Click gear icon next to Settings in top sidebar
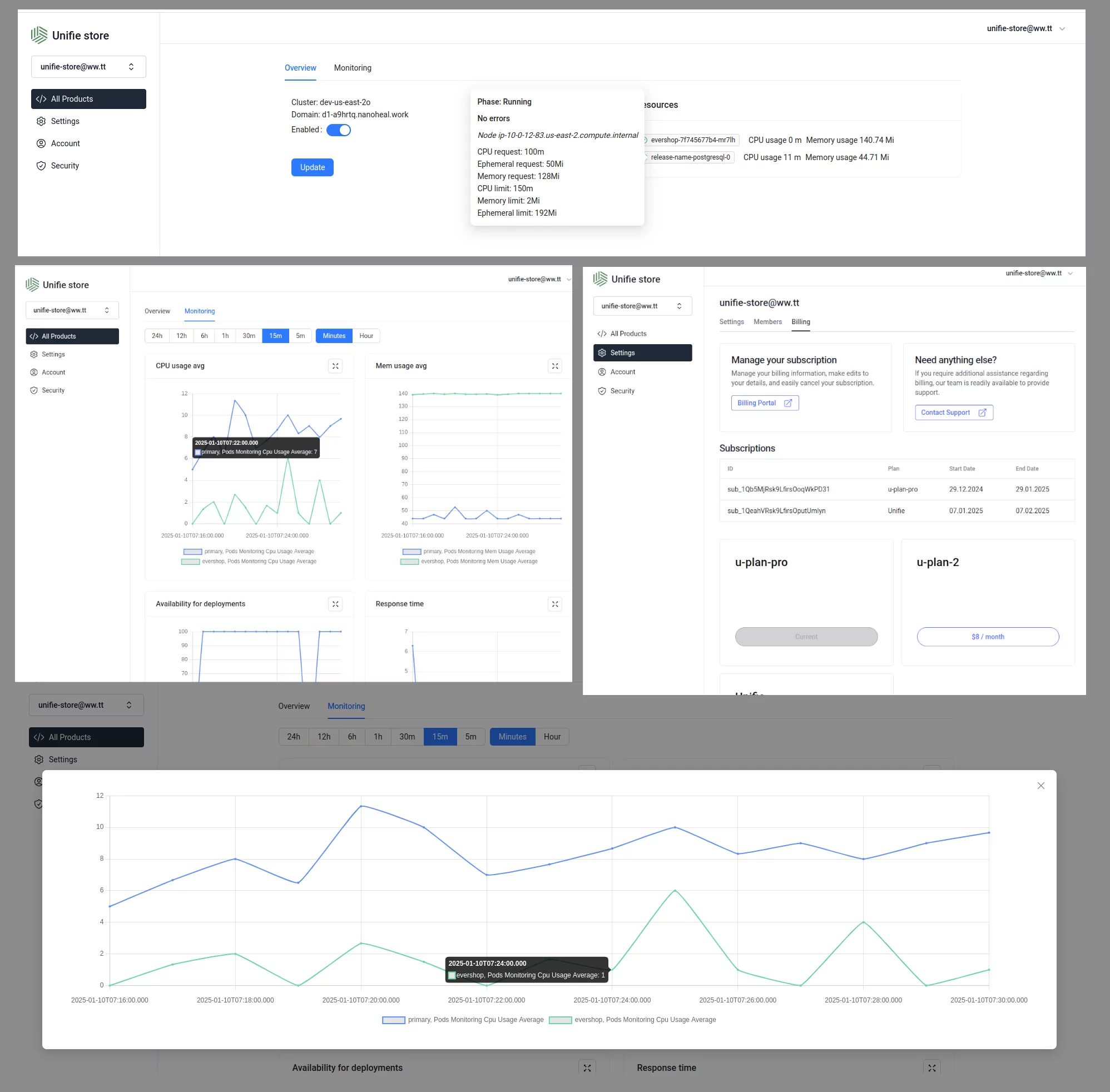Image resolution: width=1110 pixels, height=1092 pixels. tap(41, 121)
